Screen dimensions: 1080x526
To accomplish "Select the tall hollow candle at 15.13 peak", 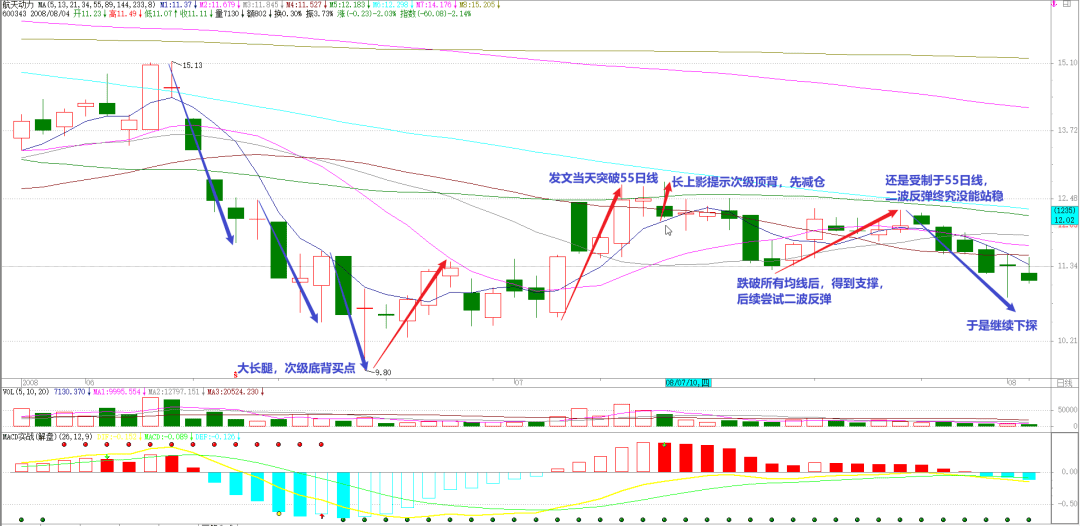I will [x=150, y=97].
